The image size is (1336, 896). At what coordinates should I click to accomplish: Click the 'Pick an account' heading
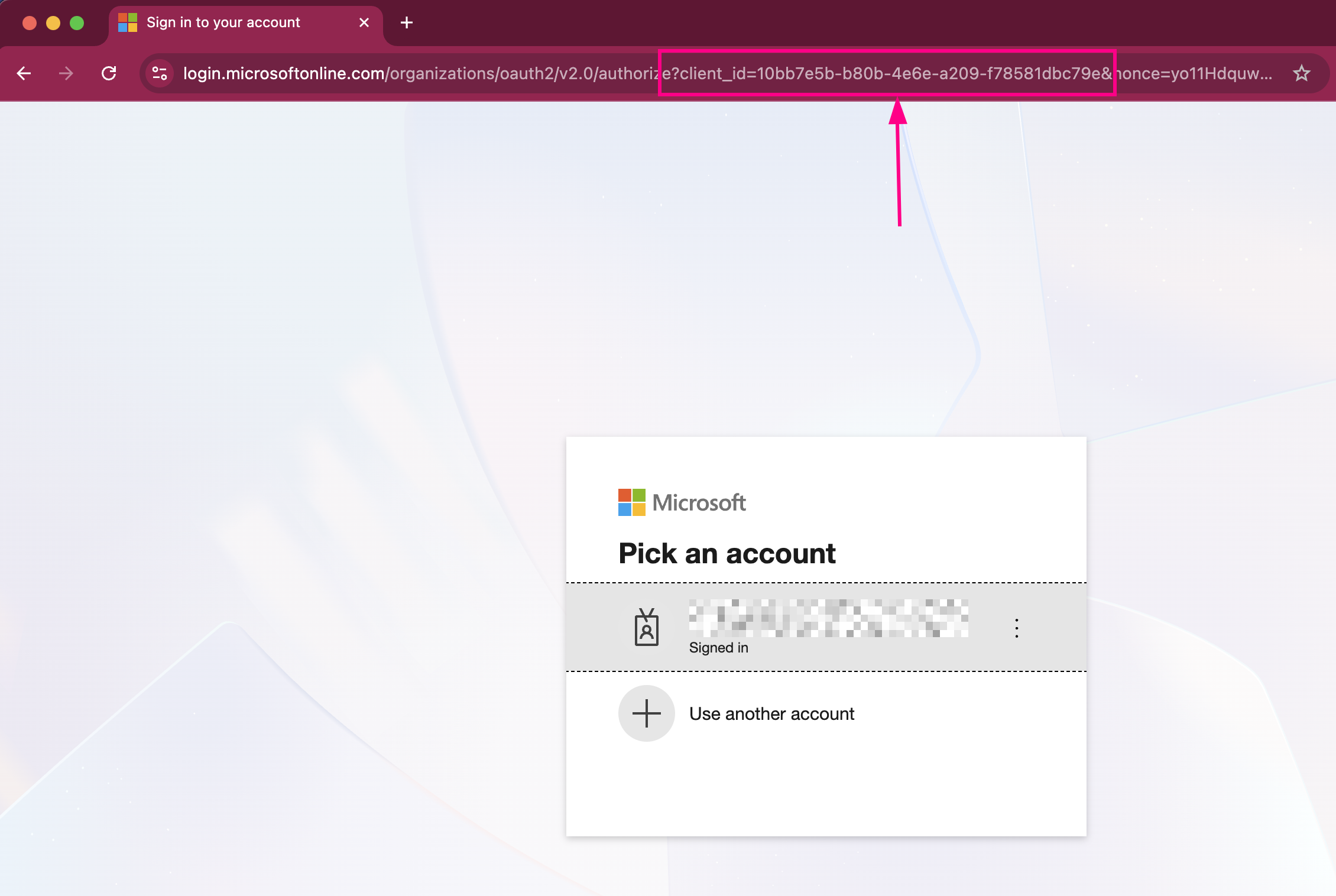click(727, 554)
